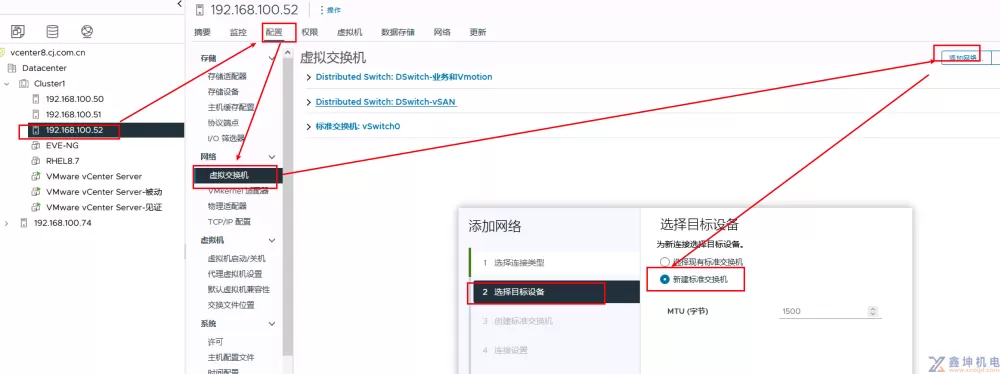Open 默认虚拟机兼容性 settings item
Viewport: 1000px width, 374px height.
(x=238, y=290)
